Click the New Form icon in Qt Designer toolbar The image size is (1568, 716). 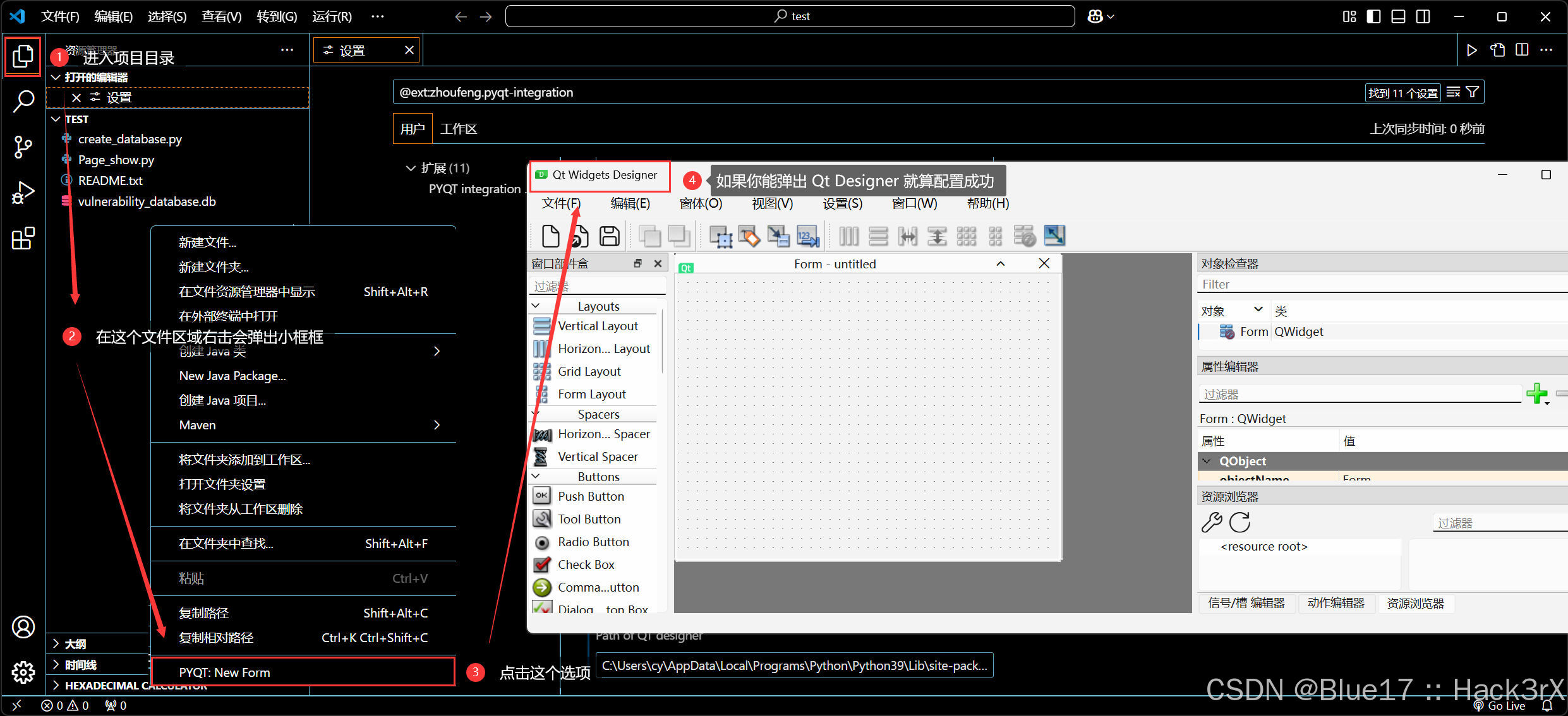click(551, 236)
